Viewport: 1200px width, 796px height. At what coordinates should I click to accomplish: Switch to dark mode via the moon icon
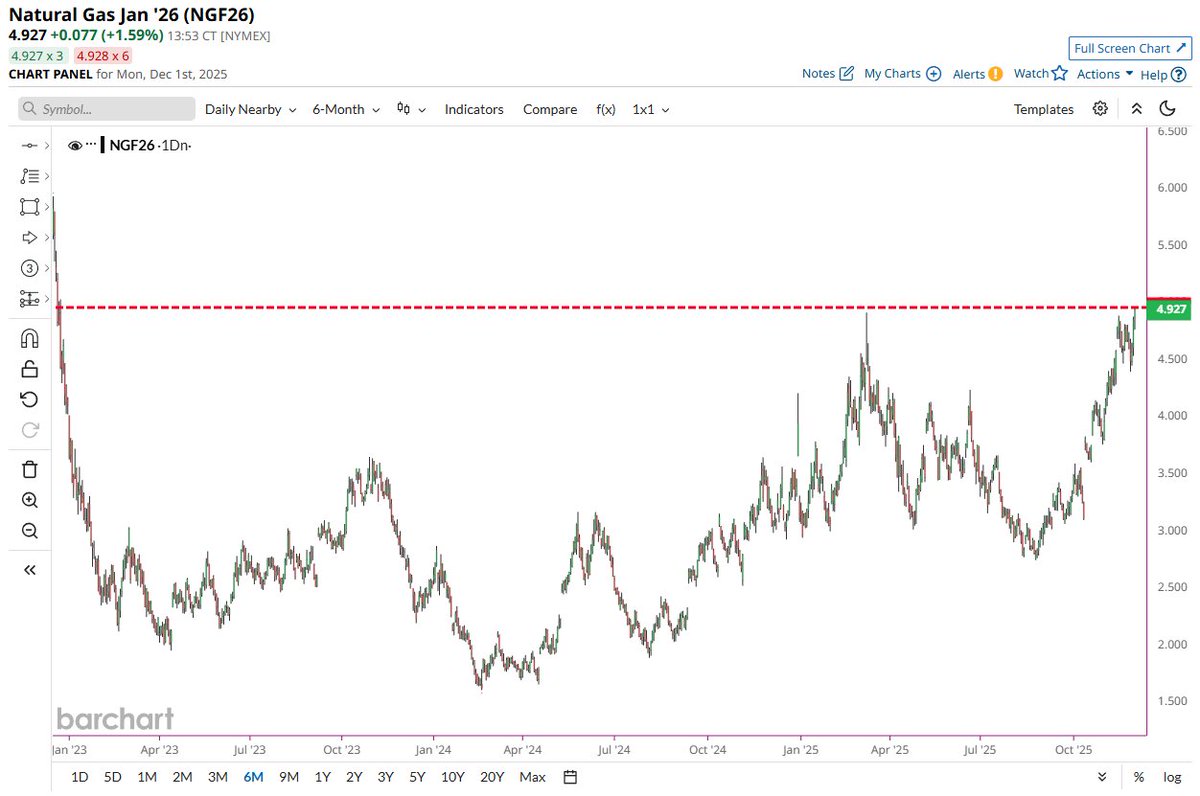[x=1167, y=109]
